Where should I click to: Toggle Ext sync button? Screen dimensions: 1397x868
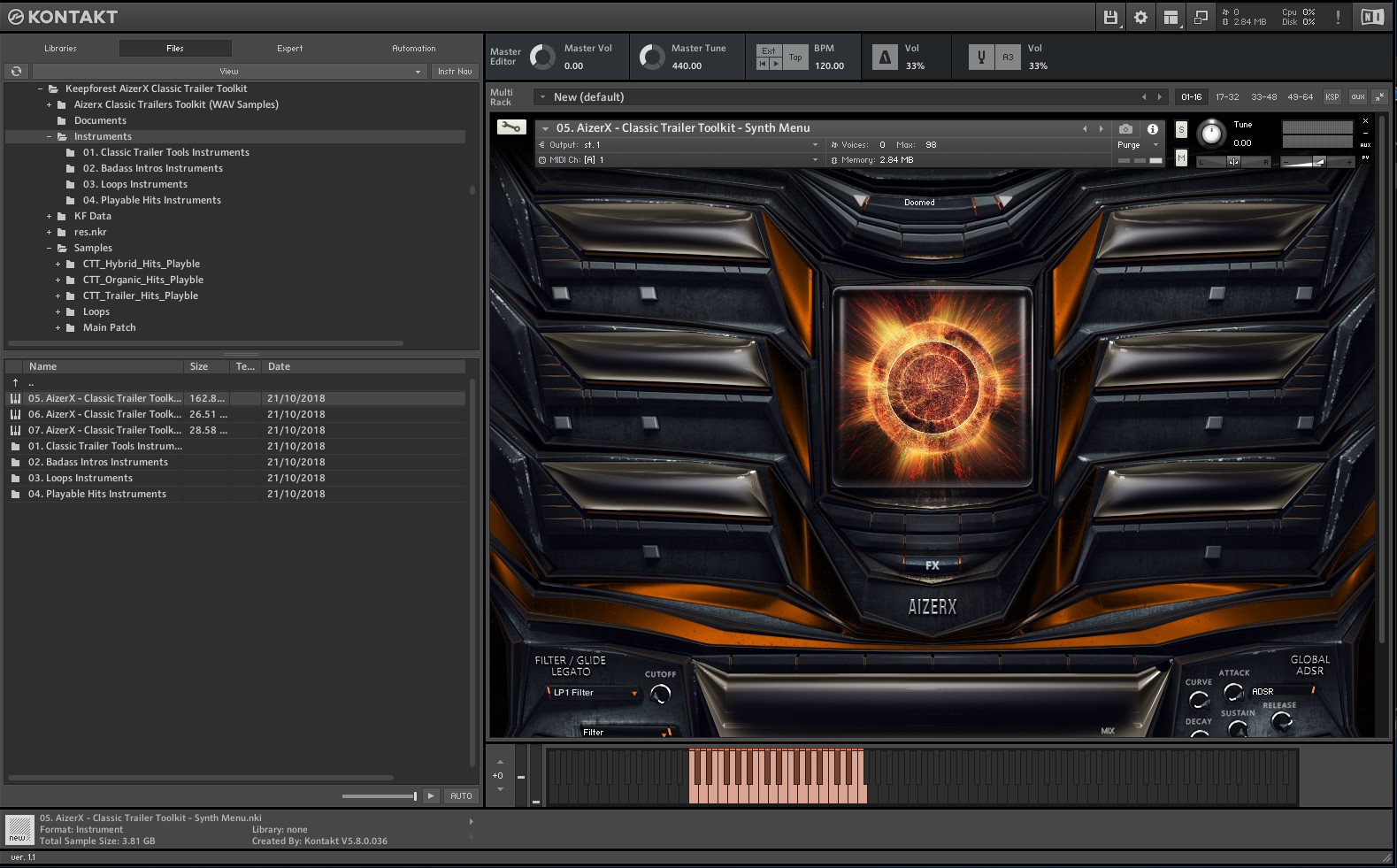pyautogui.click(x=769, y=50)
